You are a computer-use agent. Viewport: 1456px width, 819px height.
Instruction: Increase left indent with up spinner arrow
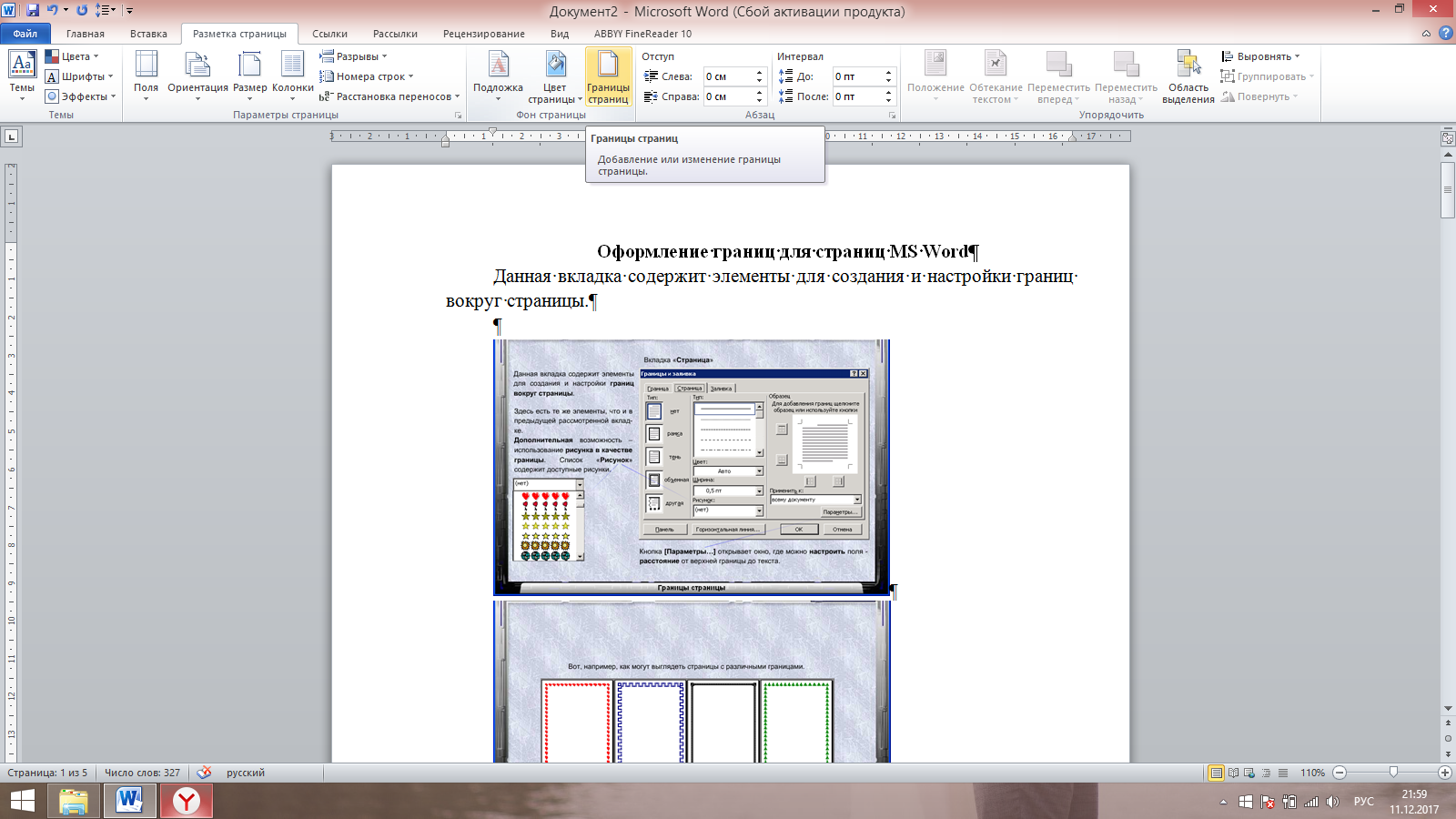coord(760,72)
